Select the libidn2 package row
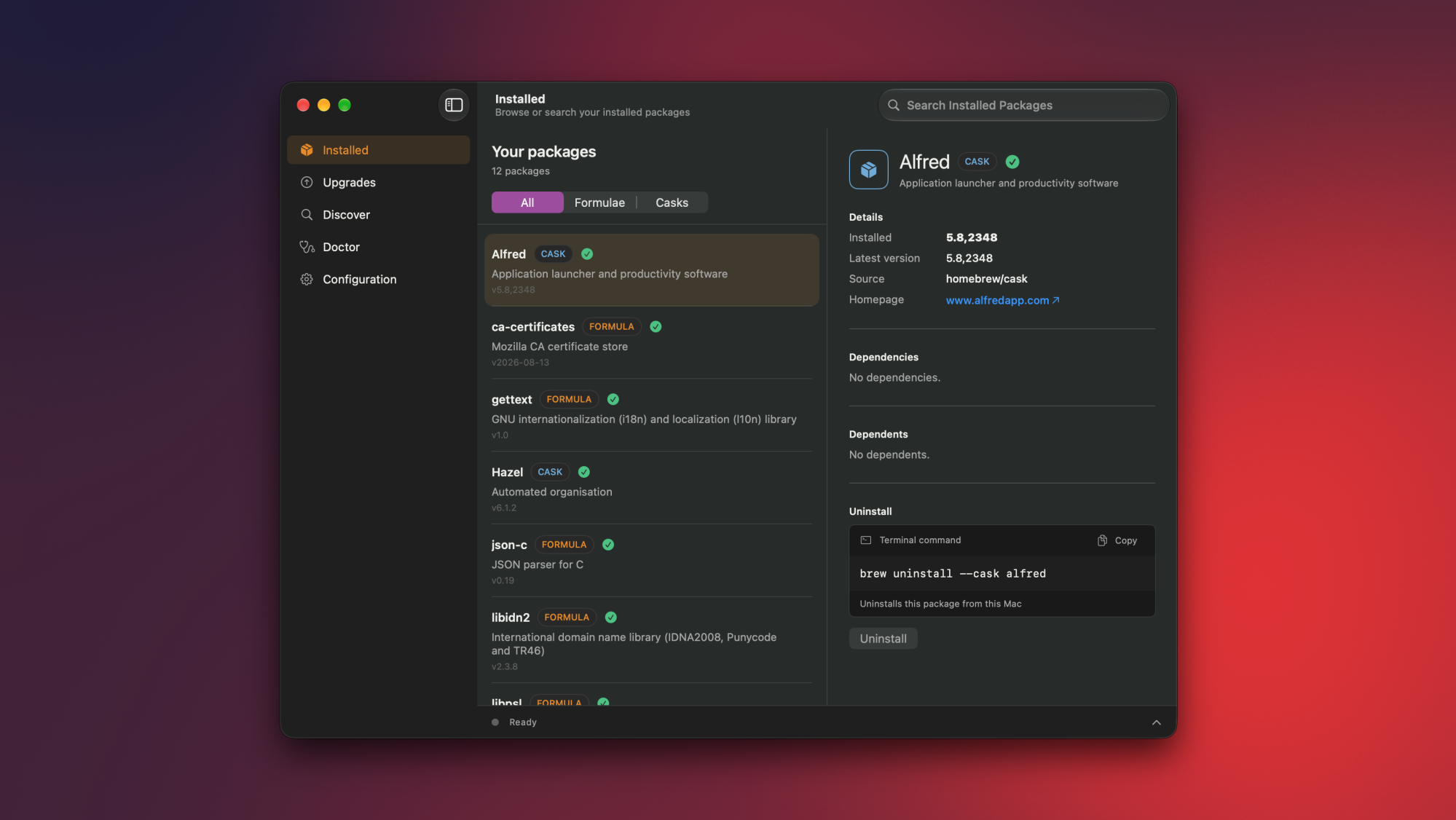1456x820 pixels. [x=651, y=640]
